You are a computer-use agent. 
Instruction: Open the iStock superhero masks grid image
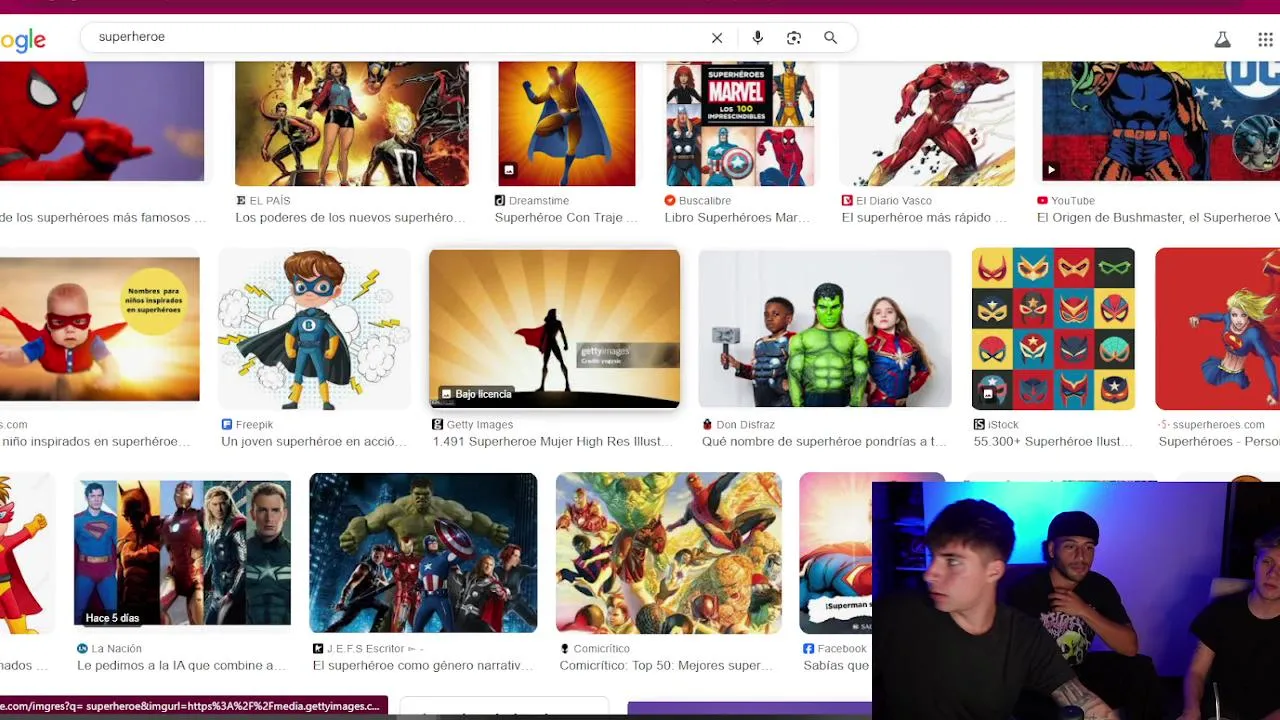pos(1053,329)
